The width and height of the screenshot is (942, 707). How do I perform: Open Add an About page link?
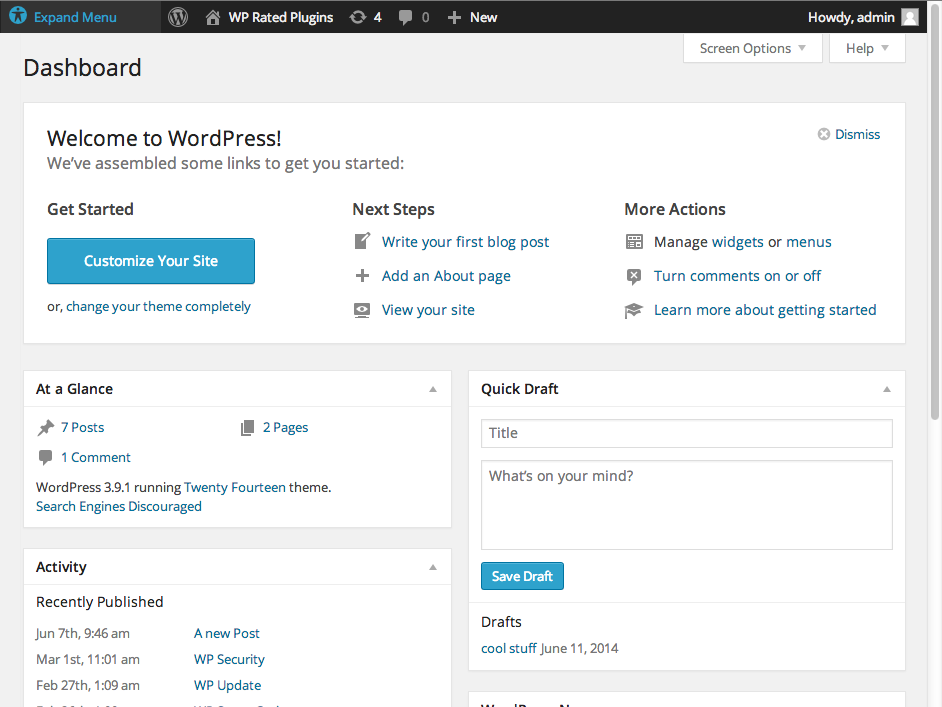446,276
